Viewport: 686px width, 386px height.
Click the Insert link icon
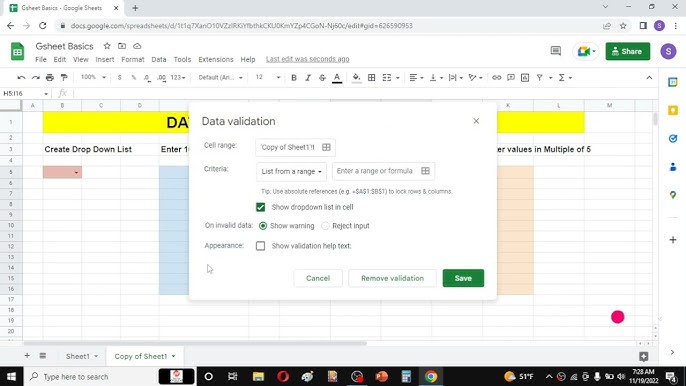497,77
